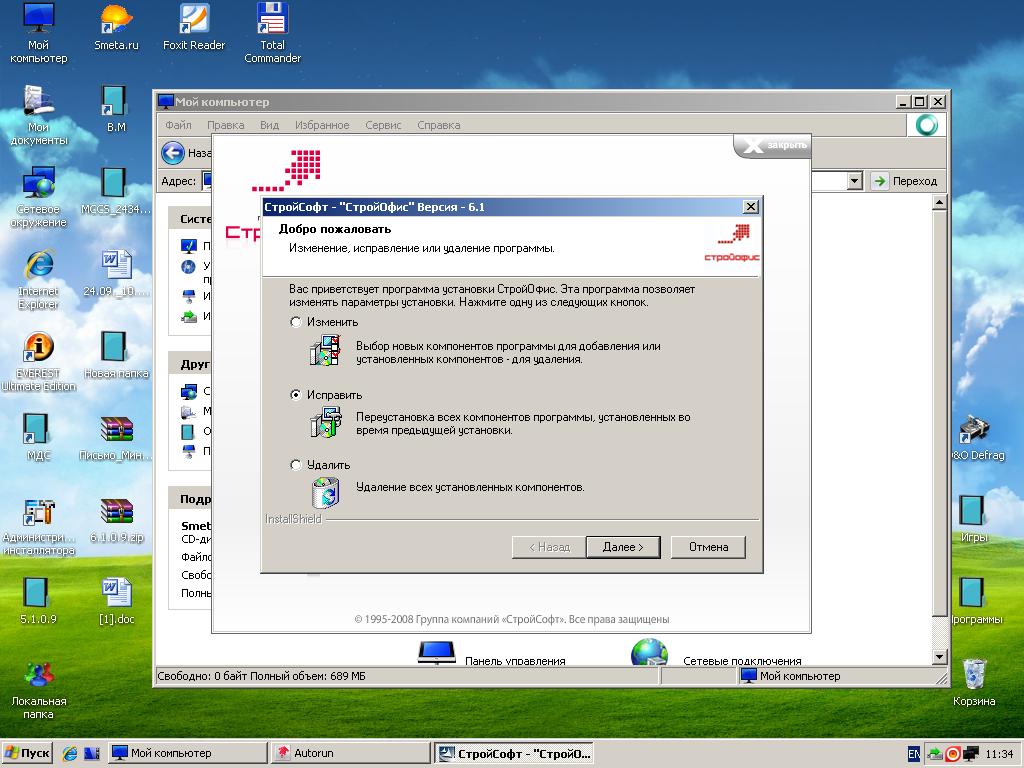Select the Internet Explorer desktop icon
Viewport: 1024px width, 768px height.
pos(39,280)
